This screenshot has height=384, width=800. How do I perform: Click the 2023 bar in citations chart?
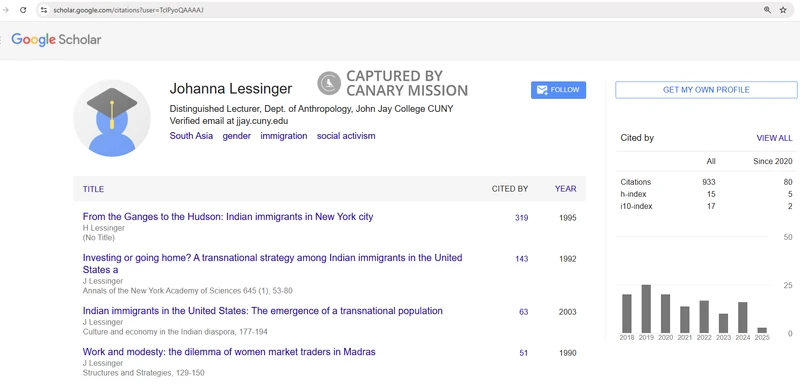pyautogui.click(x=723, y=323)
